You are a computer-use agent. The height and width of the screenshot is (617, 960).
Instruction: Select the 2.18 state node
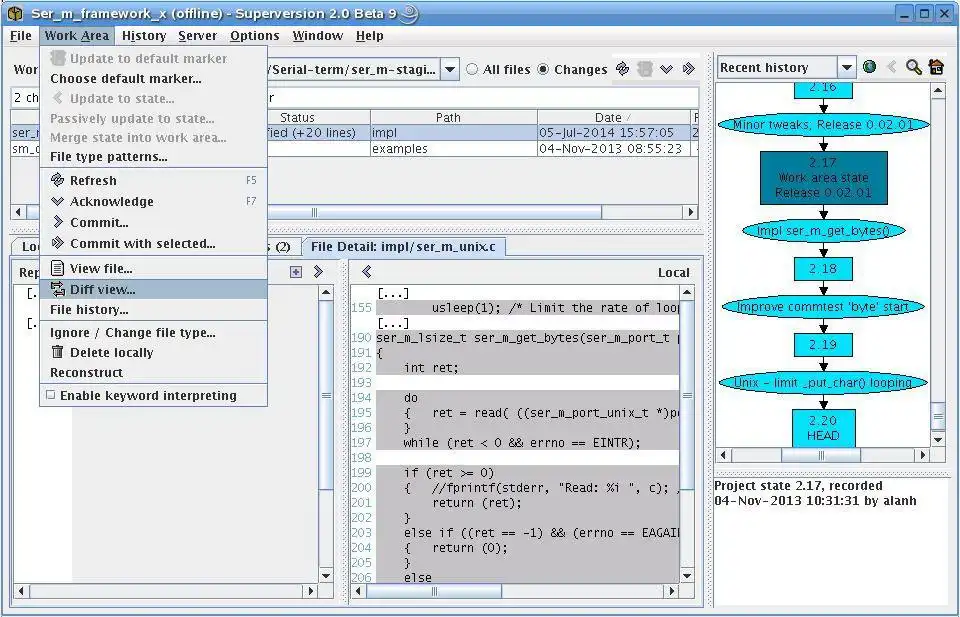tap(823, 268)
